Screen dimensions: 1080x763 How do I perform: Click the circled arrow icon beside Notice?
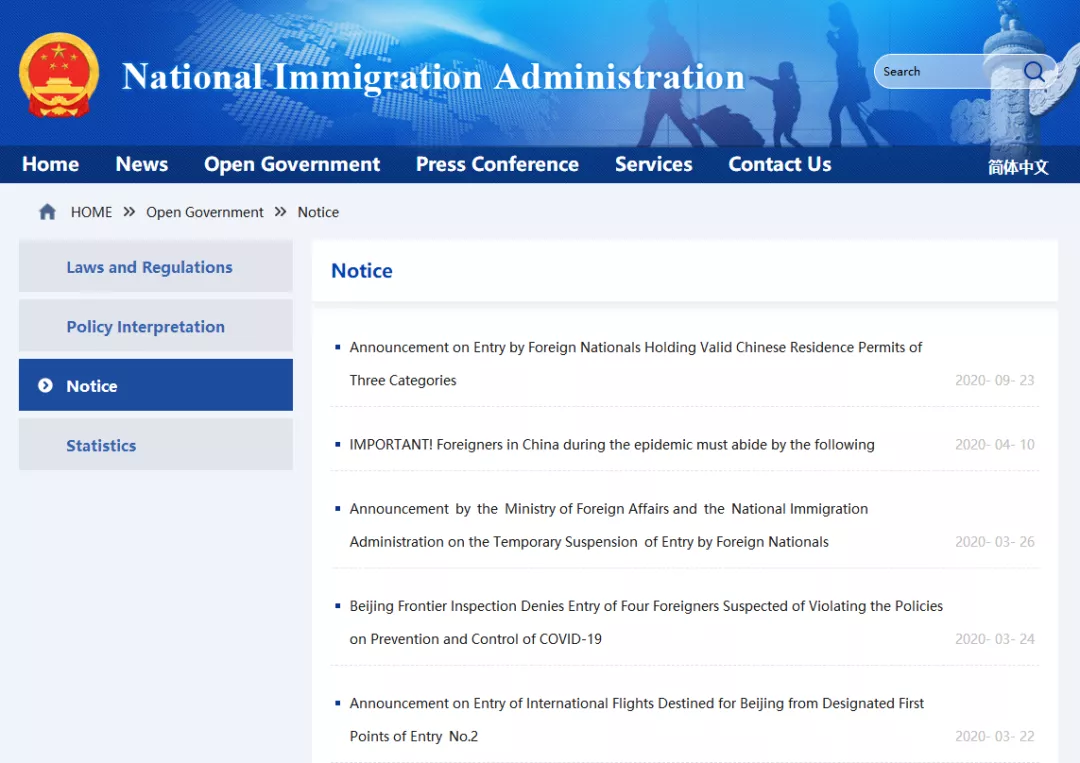click(45, 386)
